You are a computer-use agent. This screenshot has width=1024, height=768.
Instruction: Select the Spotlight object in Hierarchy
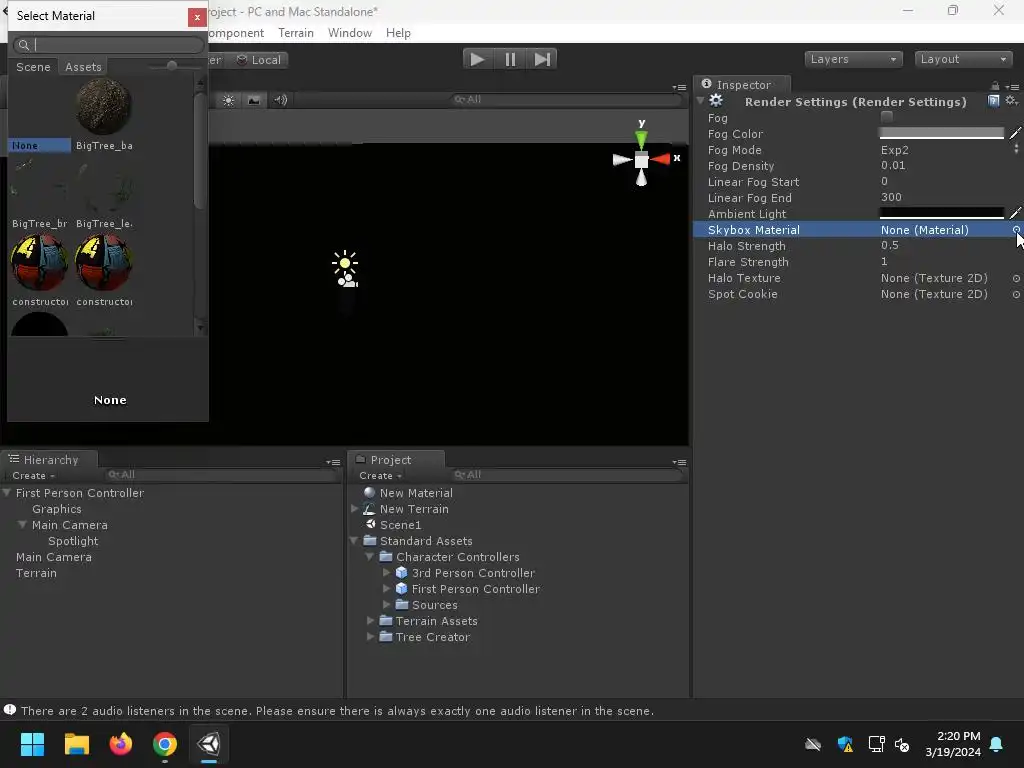click(x=72, y=541)
